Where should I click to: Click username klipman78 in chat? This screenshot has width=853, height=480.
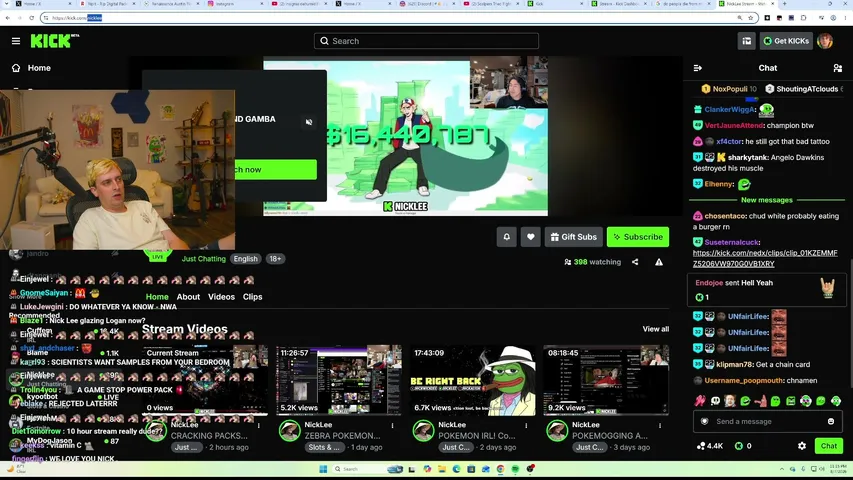pyautogui.click(x=734, y=365)
